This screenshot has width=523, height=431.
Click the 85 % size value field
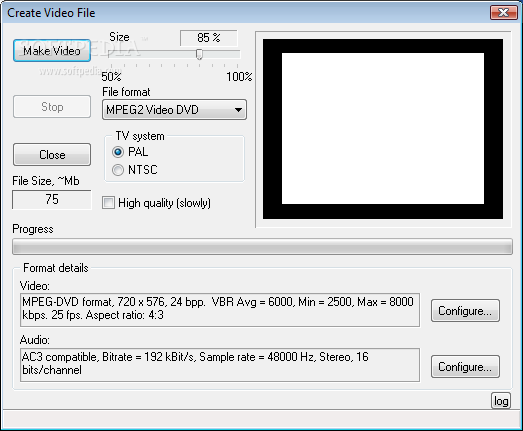209,38
